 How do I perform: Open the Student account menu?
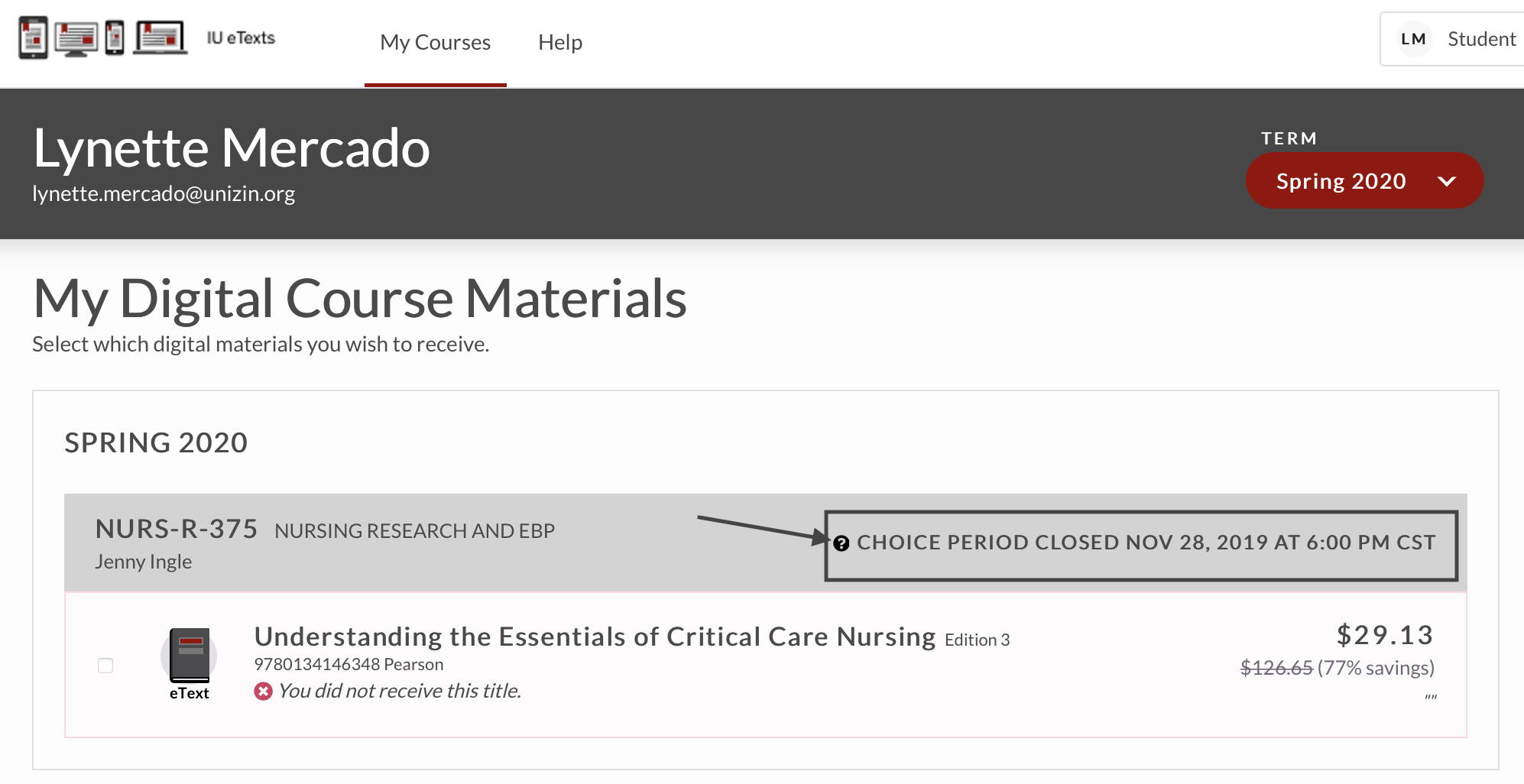[x=1452, y=39]
